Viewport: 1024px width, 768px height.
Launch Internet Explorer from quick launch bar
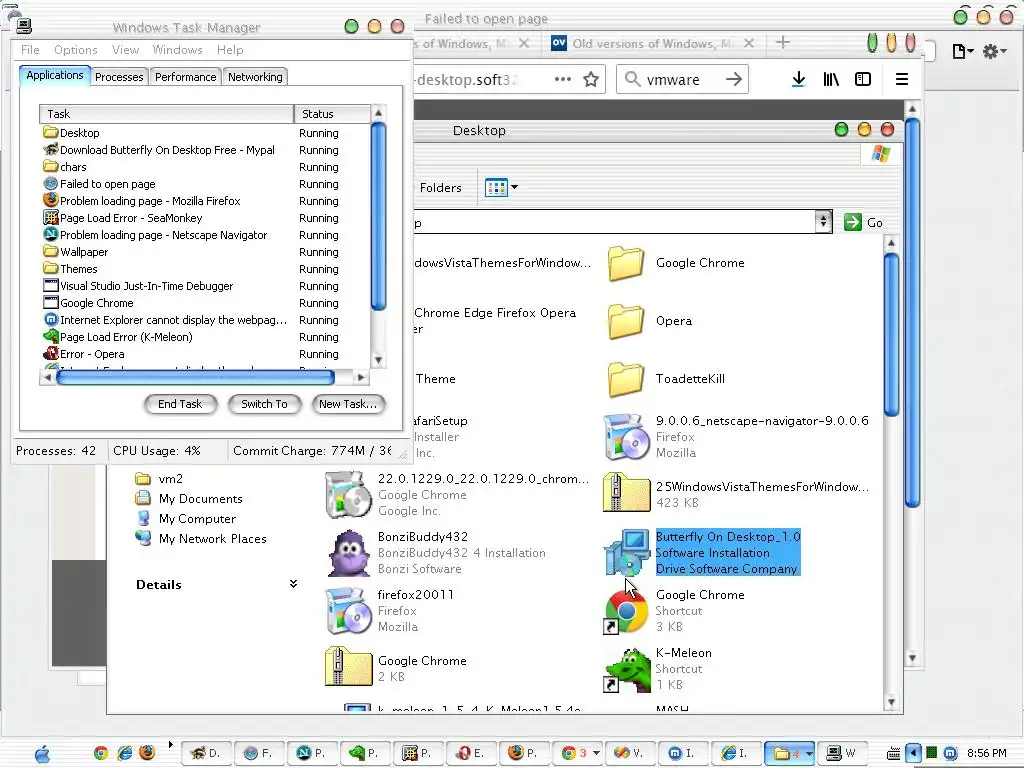click(124, 753)
